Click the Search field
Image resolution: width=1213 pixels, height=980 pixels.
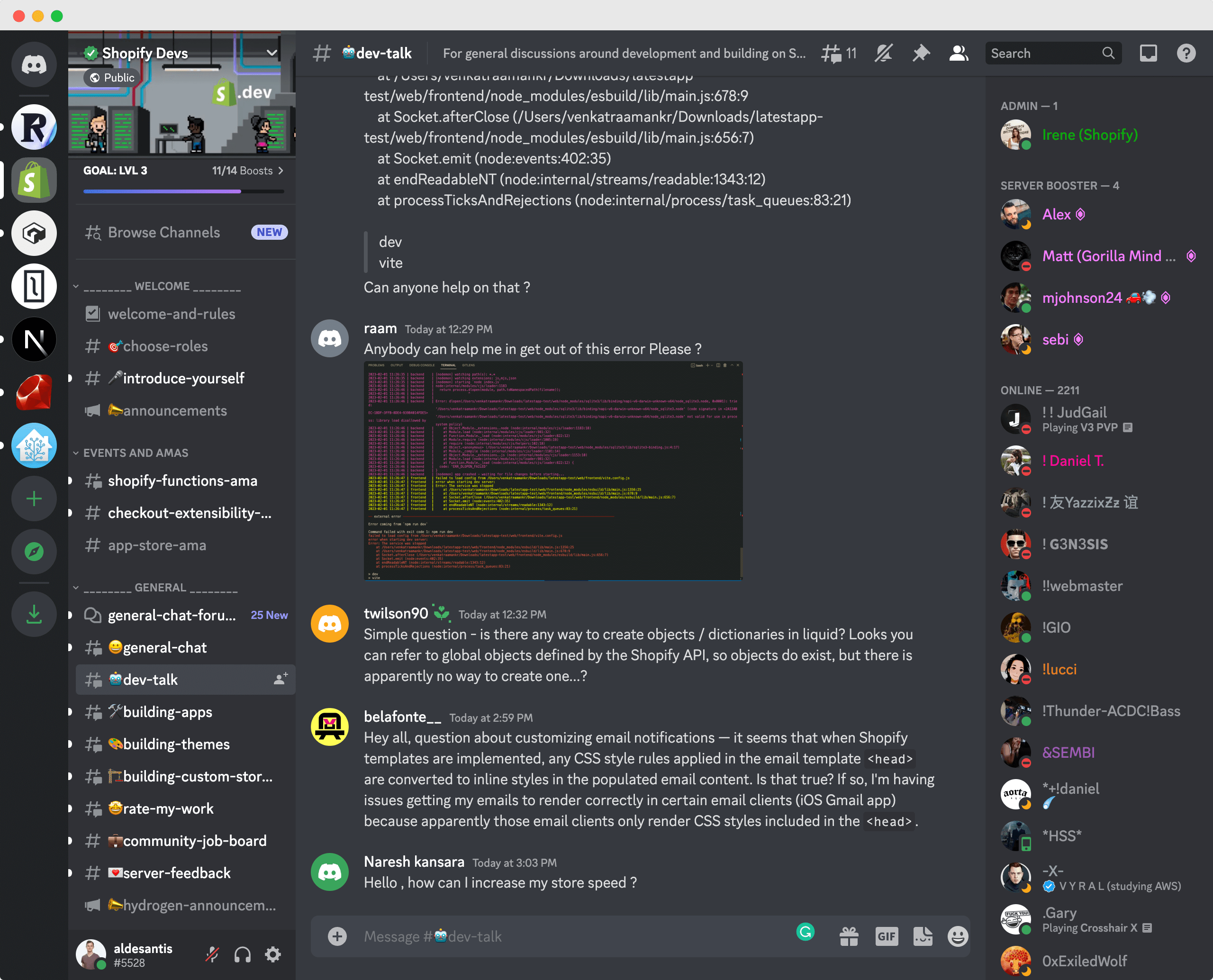[1053, 54]
